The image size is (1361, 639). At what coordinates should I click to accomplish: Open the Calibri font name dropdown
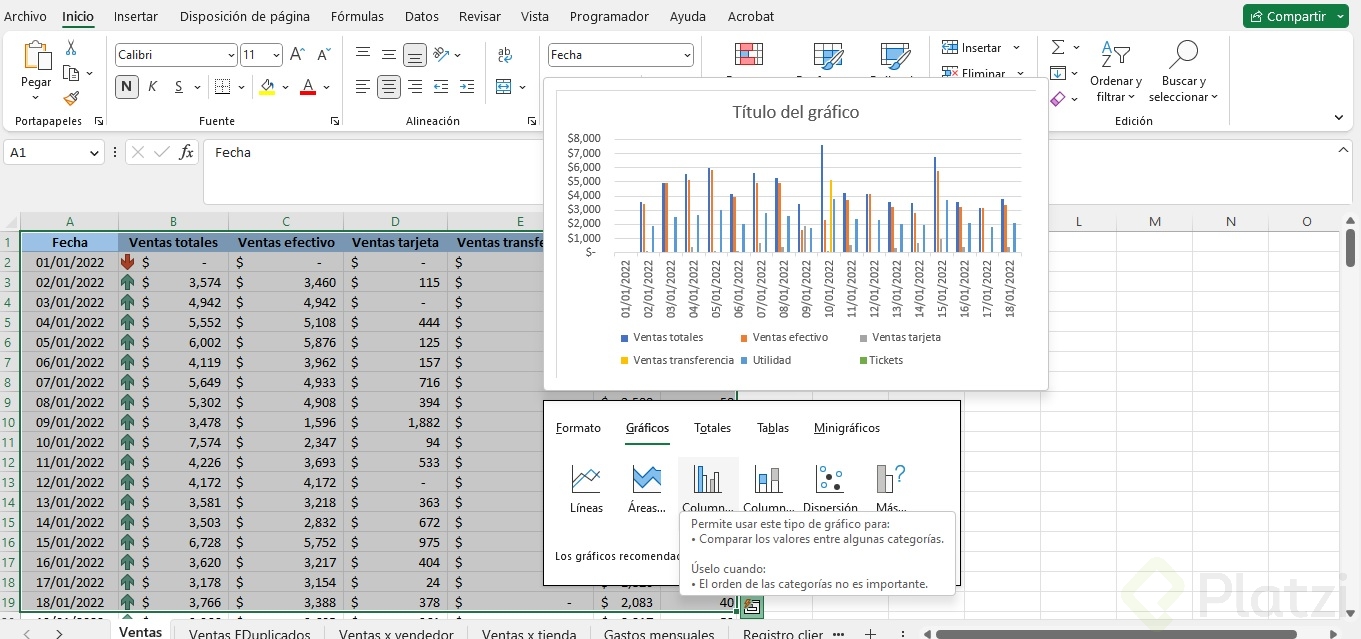click(x=231, y=55)
